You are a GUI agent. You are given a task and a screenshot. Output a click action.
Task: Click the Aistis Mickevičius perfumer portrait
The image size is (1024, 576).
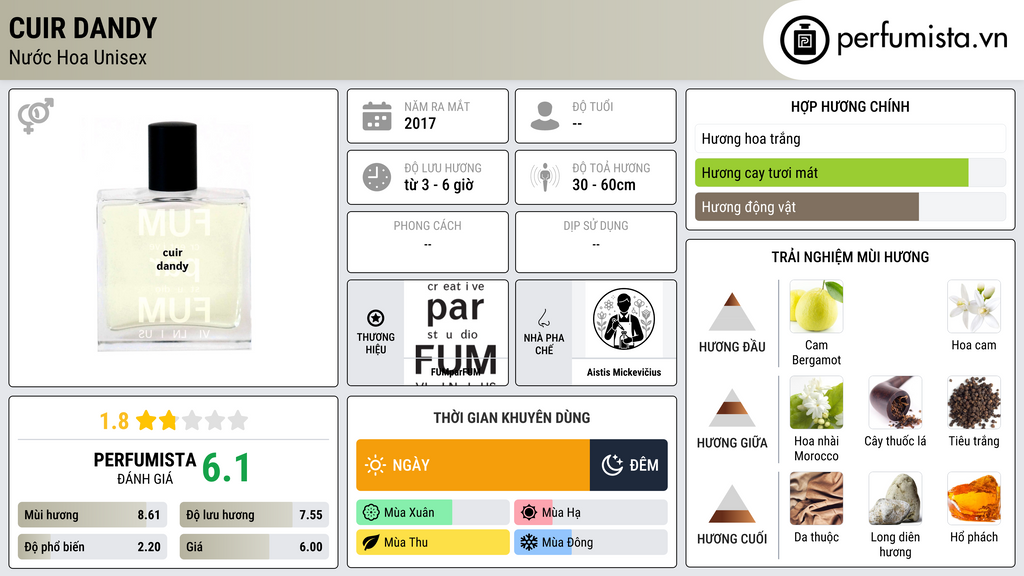pyautogui.click(x=624, y=319)
